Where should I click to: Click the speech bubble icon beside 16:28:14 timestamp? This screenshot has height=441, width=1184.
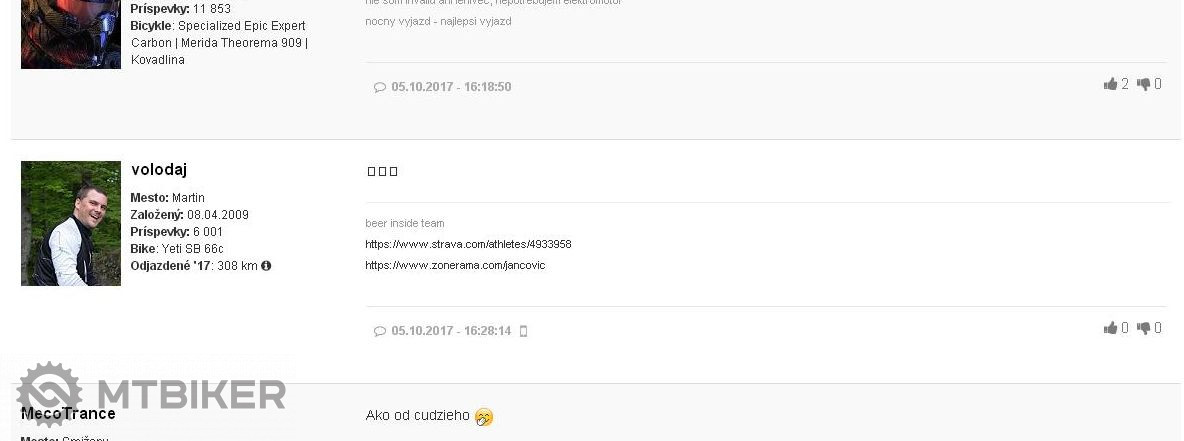380,332
